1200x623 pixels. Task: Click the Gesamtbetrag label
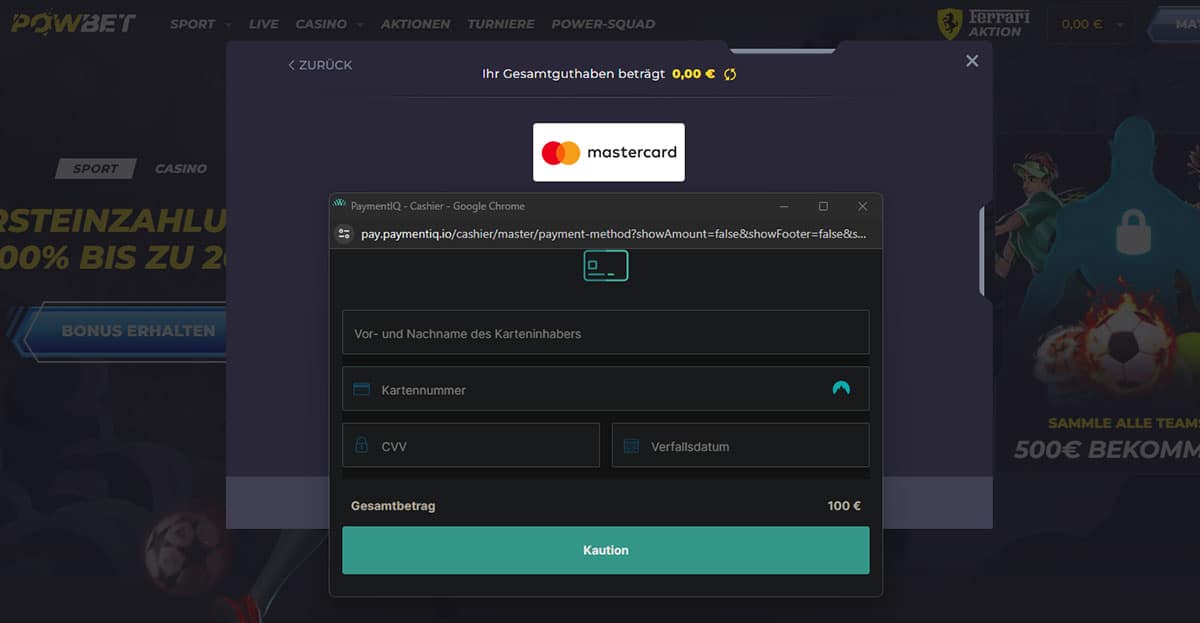point(393,506)
